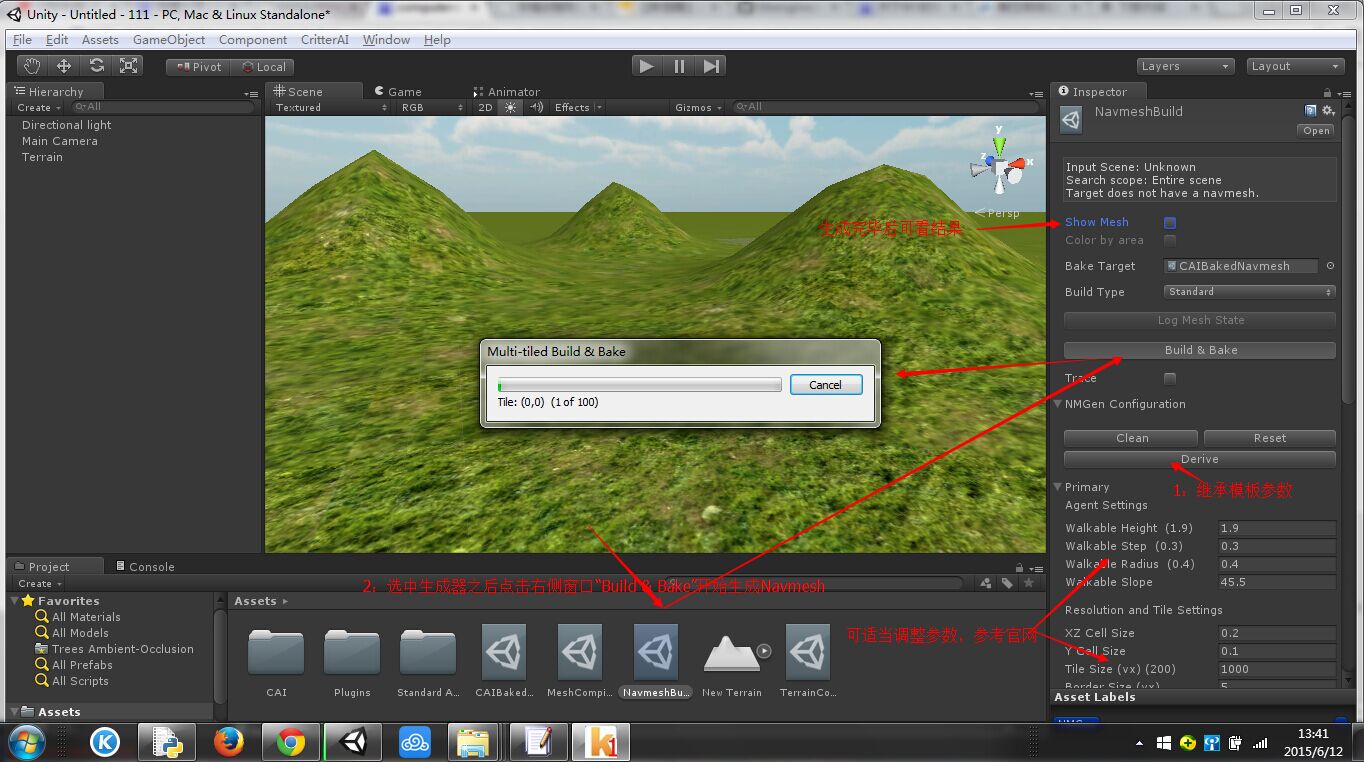The image size is (1364, 762).
Task: Open Inspector gear settings icon
Action: tap(1328, 110)
